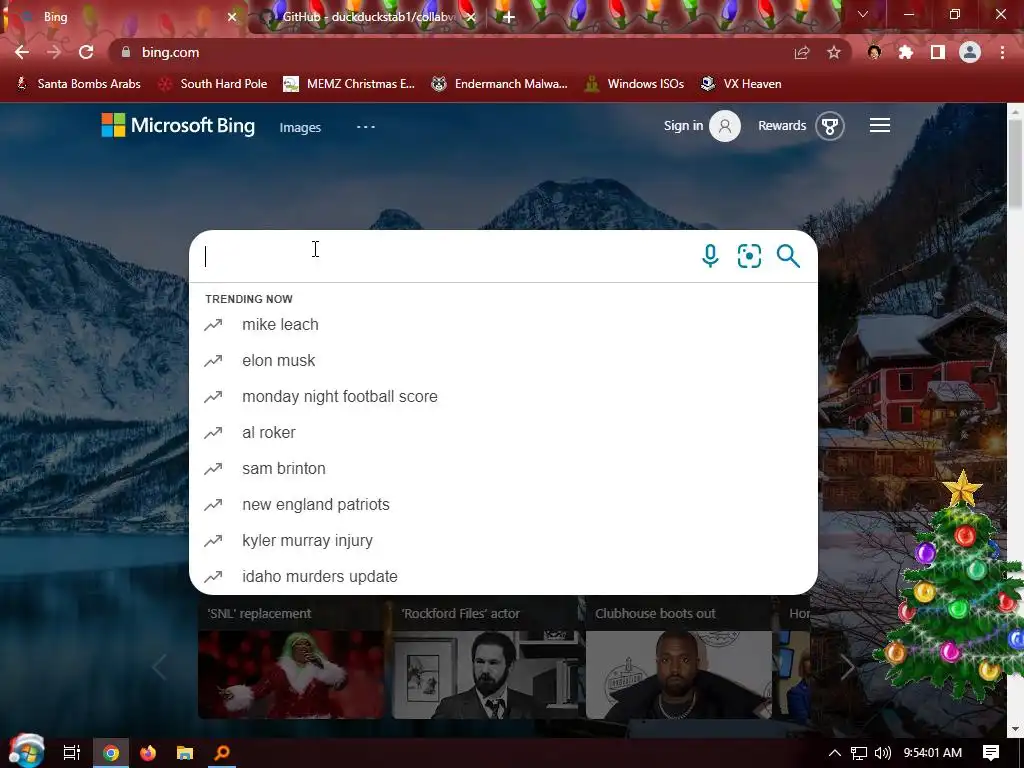This screenshot has height=768, width=1024.
Task: Click Rewards label
Action: coord(782,125)
